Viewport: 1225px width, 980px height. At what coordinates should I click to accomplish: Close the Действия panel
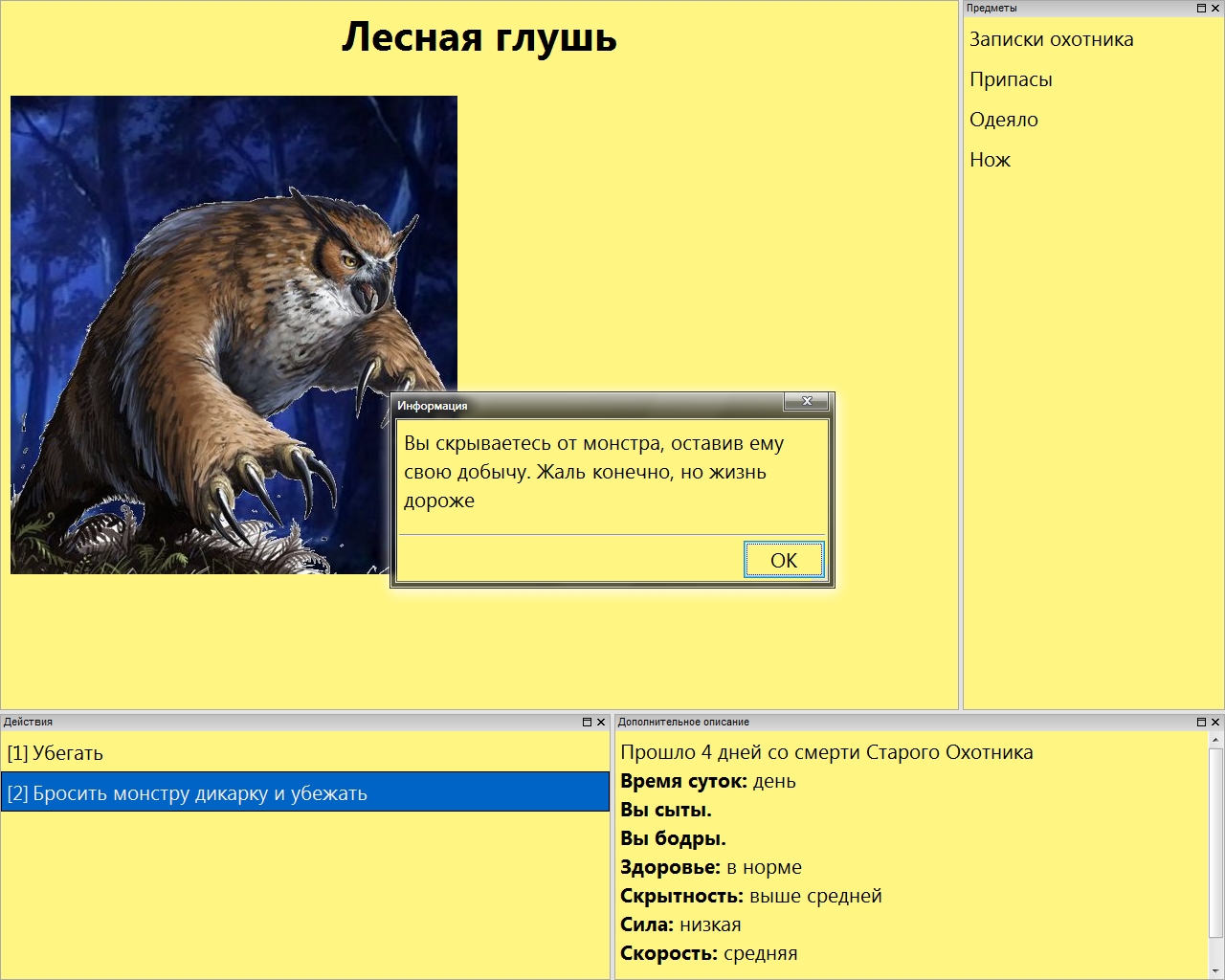tap(601, 723)
